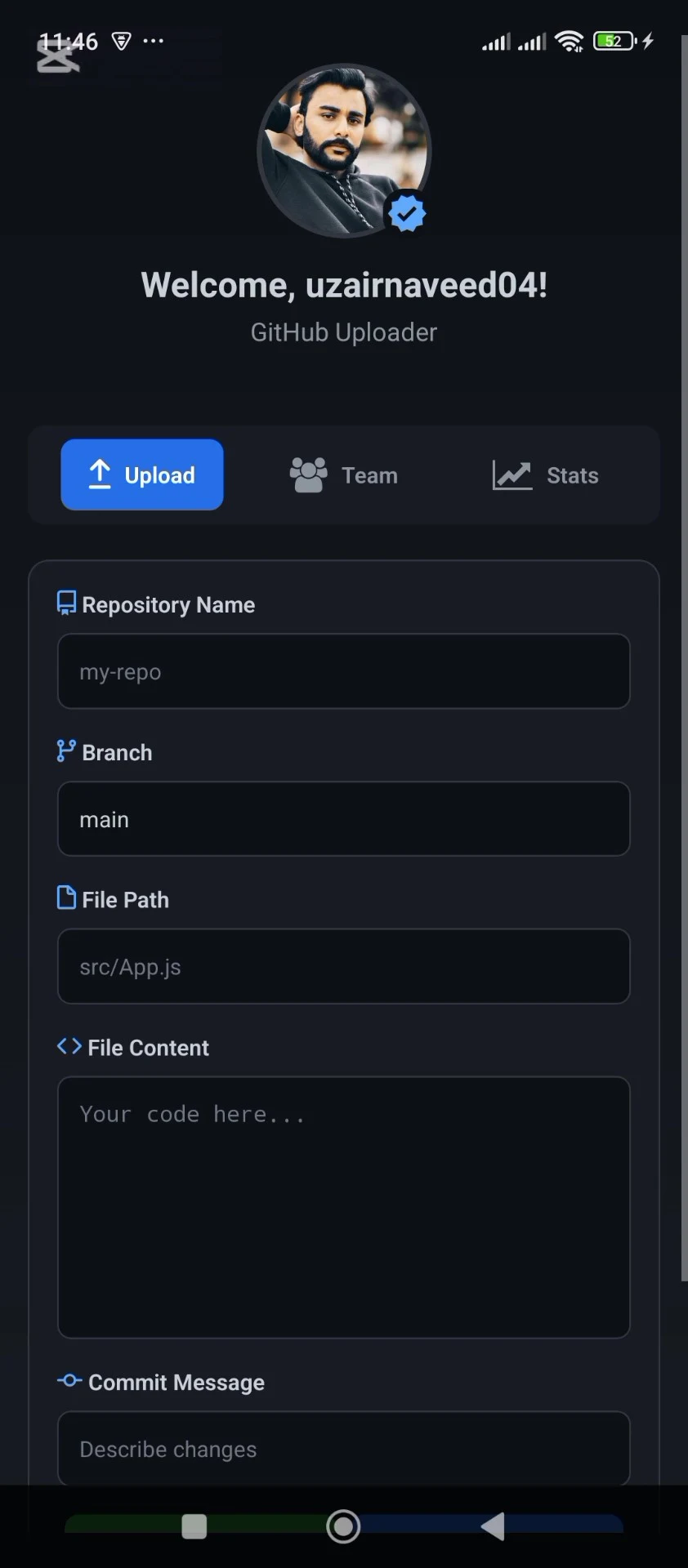Switch to the Team tab
The height and width of the screenshot is (1568, 688).
pyautogui.click(x=344, y=474)
